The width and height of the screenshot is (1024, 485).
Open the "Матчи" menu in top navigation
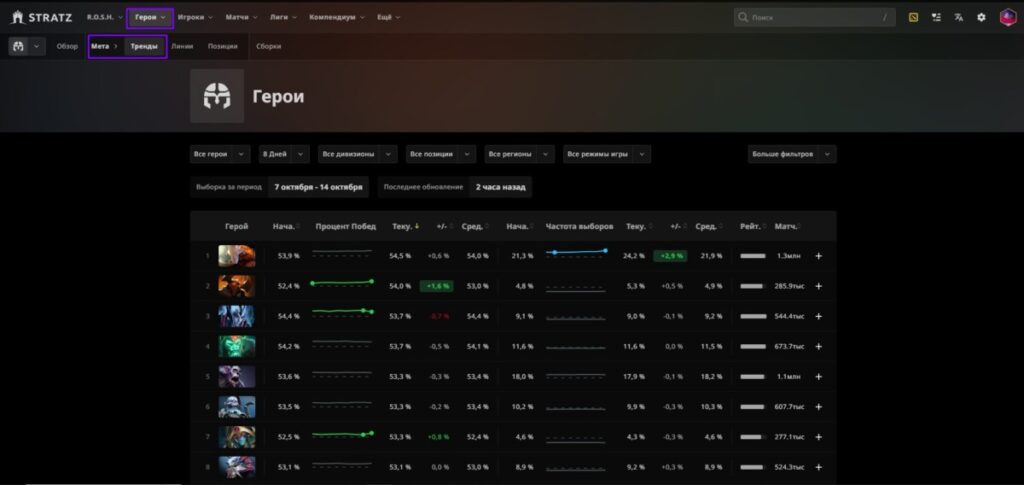[241, 17]
